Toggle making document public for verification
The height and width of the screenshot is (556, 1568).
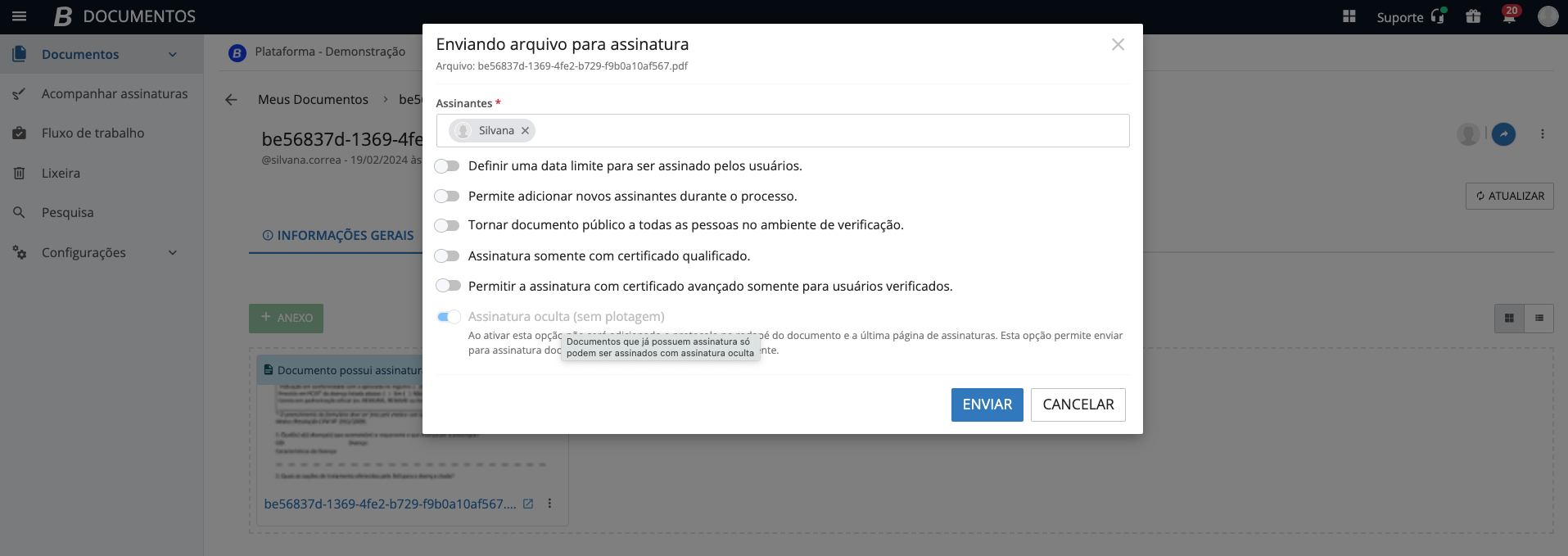click(x=447, y=225)
